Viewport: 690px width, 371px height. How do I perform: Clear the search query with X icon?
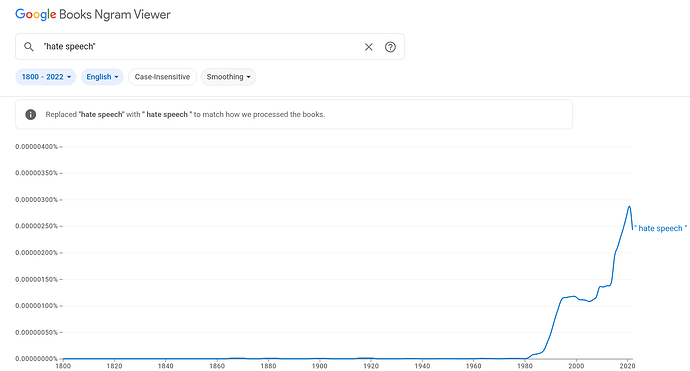[369, 47]
